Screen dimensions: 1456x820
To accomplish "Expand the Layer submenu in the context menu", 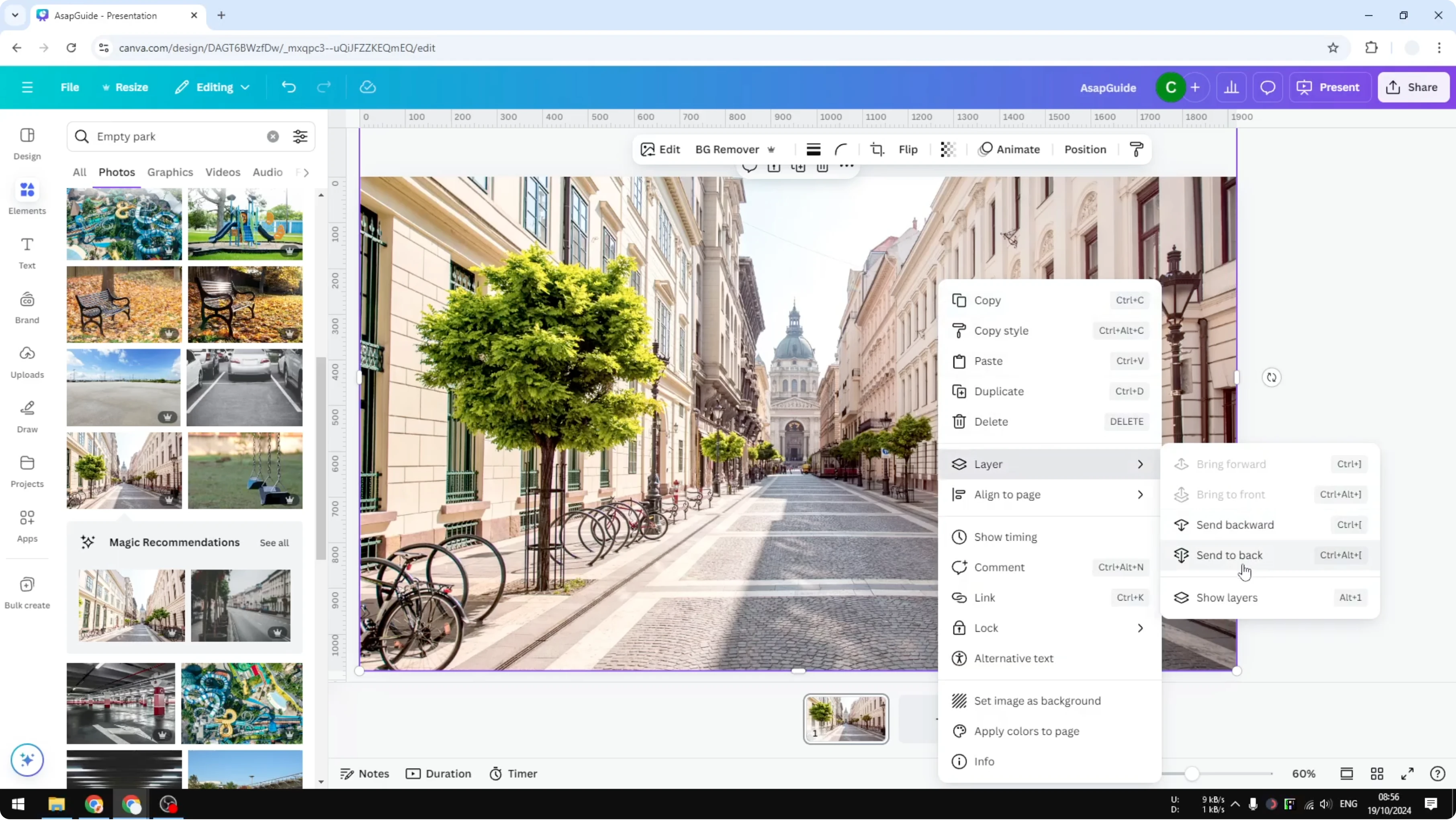I will pos(1140,464).
